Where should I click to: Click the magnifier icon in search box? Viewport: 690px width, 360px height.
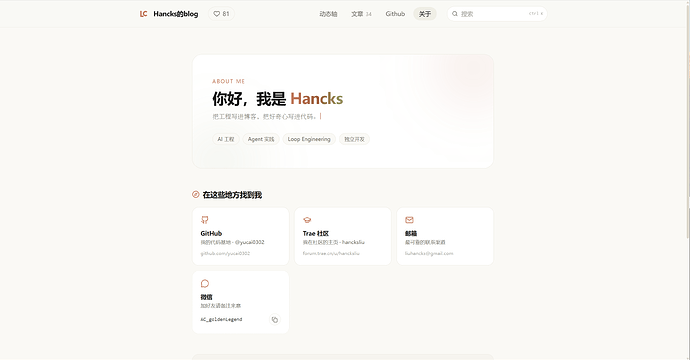tap(455, 14)
